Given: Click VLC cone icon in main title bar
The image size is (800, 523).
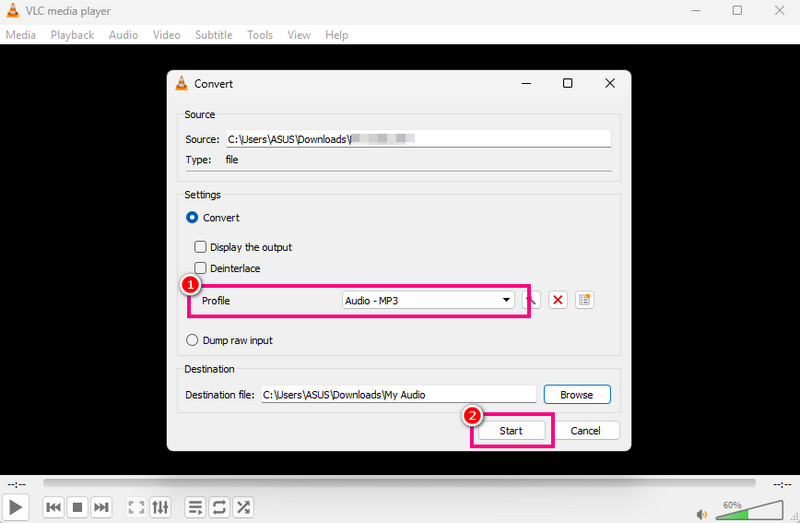Looking at the screenshot, I should pos(13,11).
